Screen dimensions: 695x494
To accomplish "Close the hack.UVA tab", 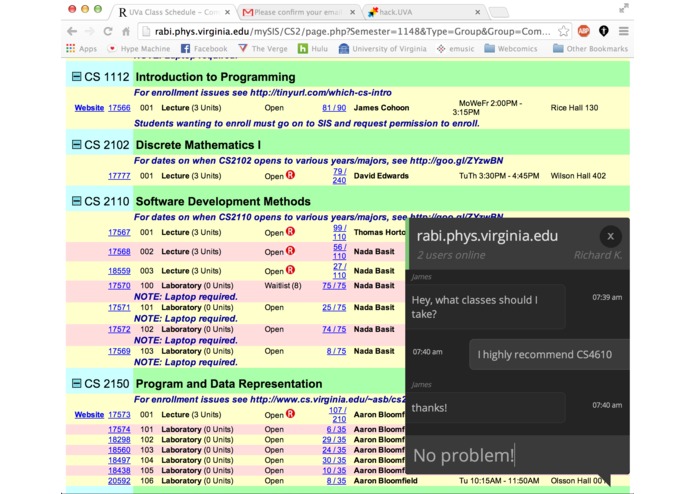I will point(477,12).
